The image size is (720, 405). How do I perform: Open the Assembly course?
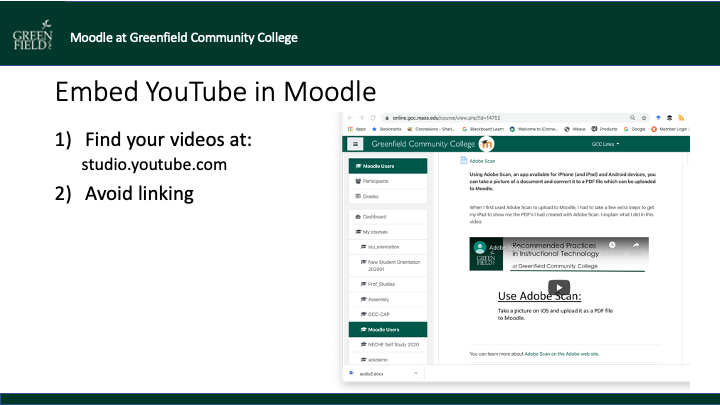click(388, 299)
